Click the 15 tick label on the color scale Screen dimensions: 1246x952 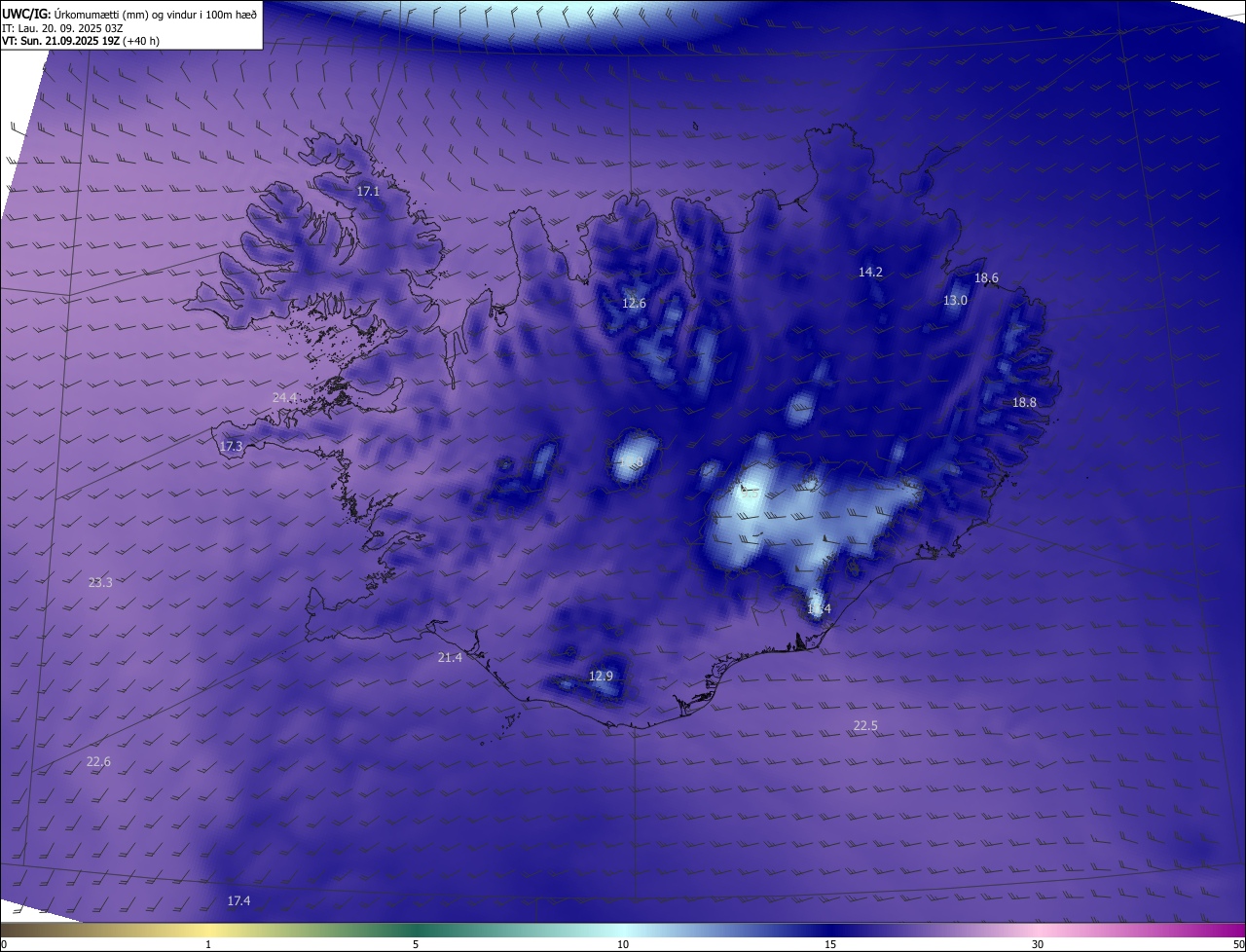tap(830, 944)
